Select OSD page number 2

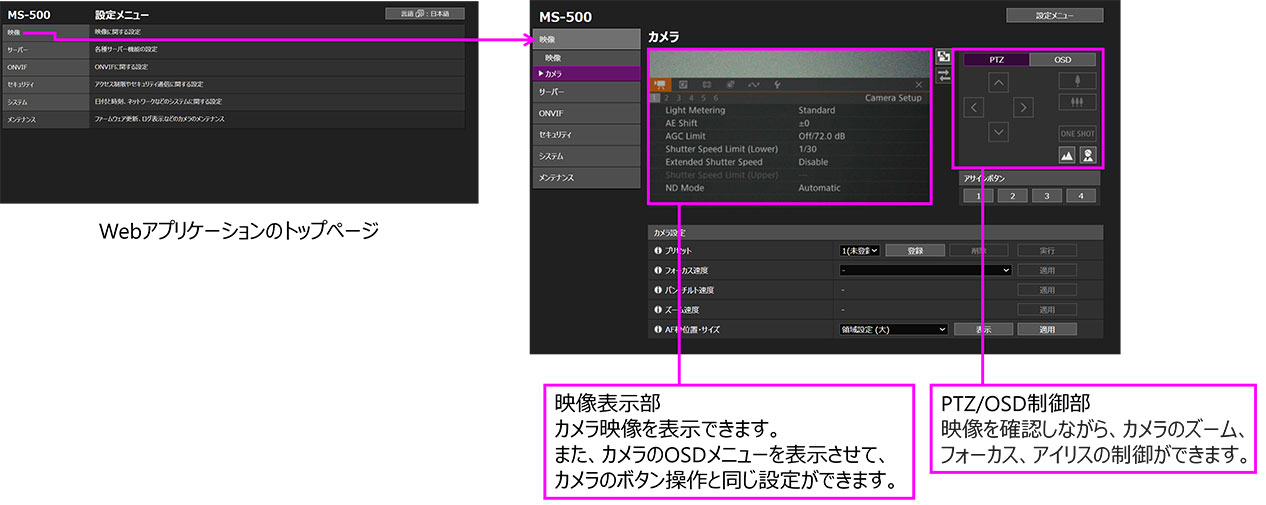[x=667, y=98]
